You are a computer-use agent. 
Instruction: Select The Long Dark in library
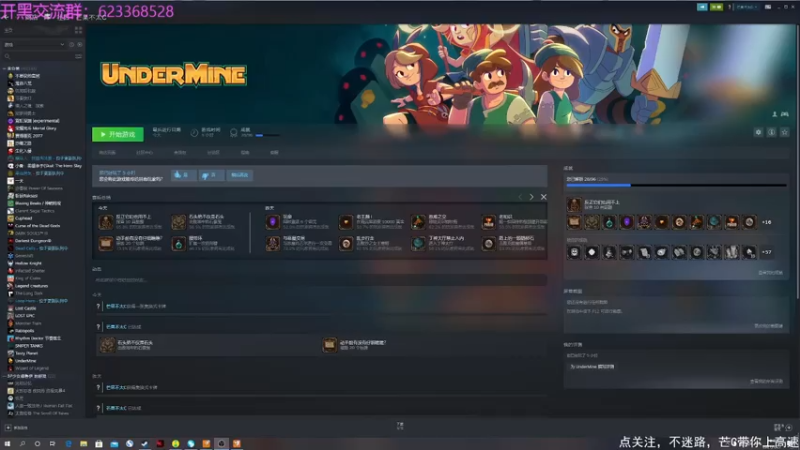coord(29,293)
